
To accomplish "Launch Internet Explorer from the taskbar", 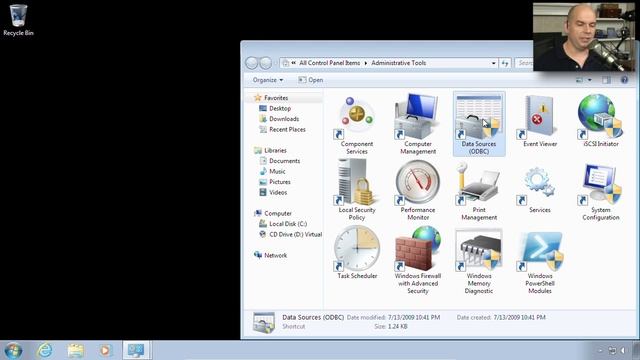I will coord(44,351).
